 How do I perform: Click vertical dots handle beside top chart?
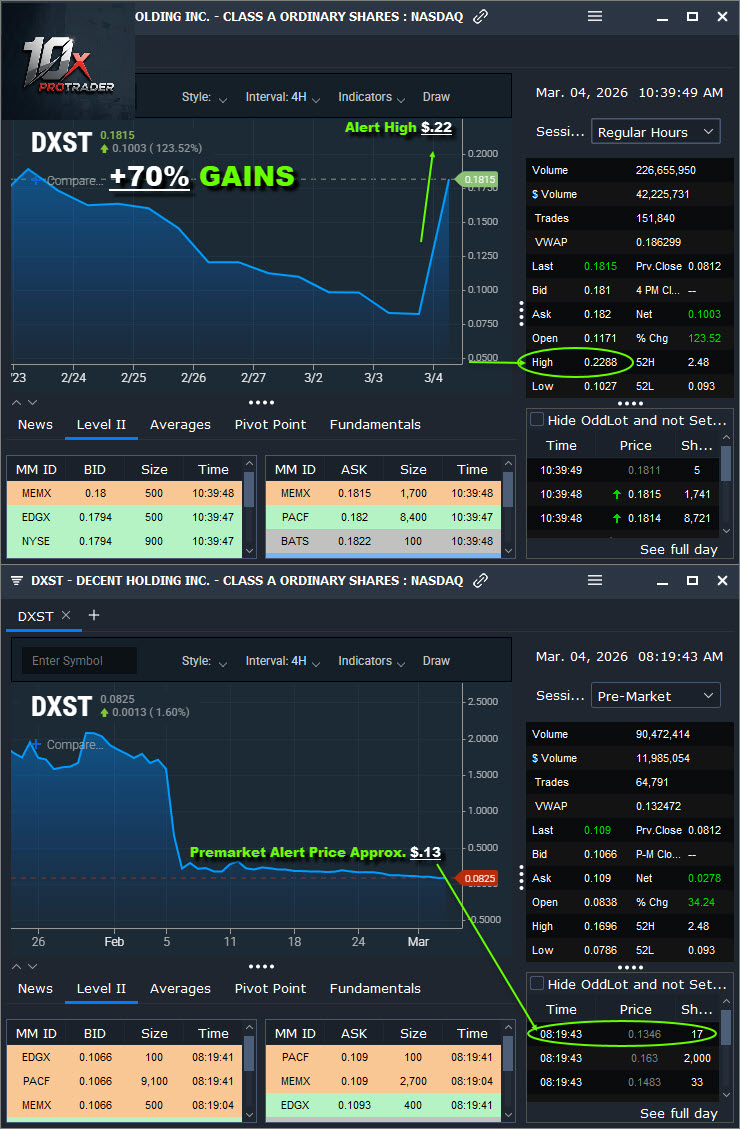[521, 313]
